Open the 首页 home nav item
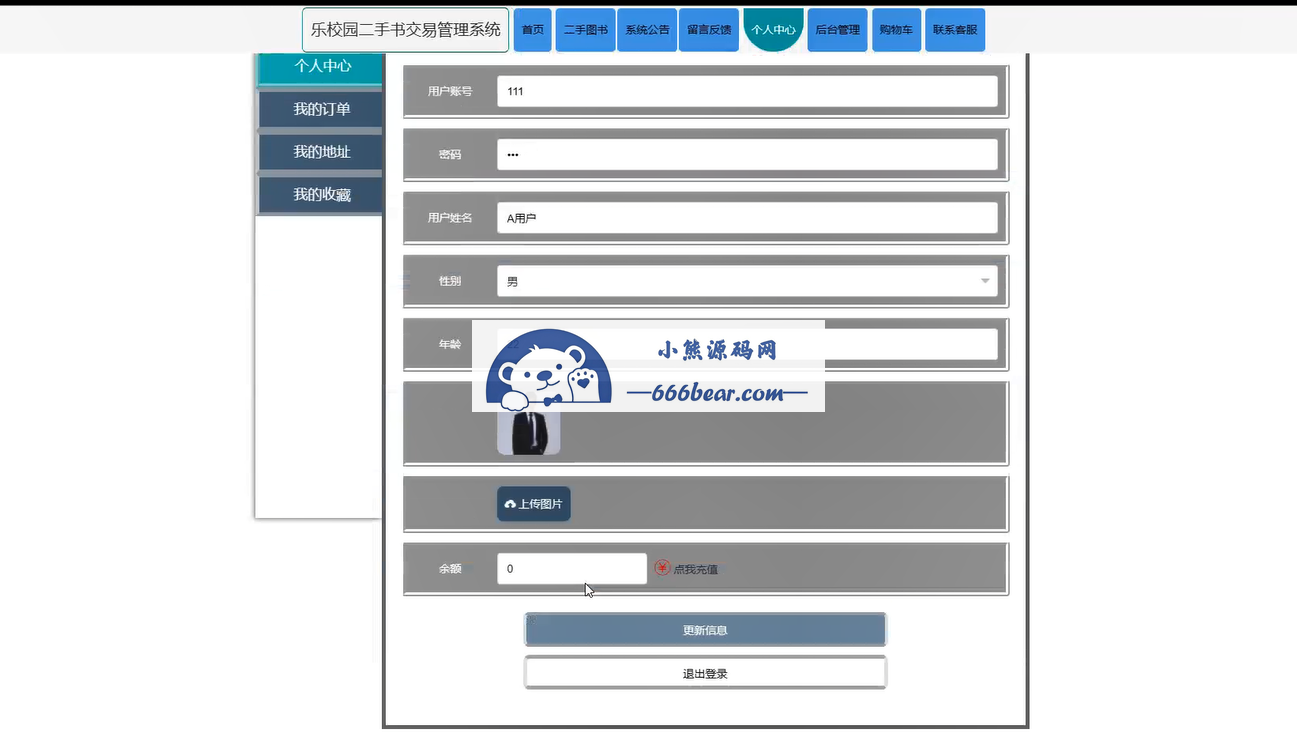 point(533,30)
